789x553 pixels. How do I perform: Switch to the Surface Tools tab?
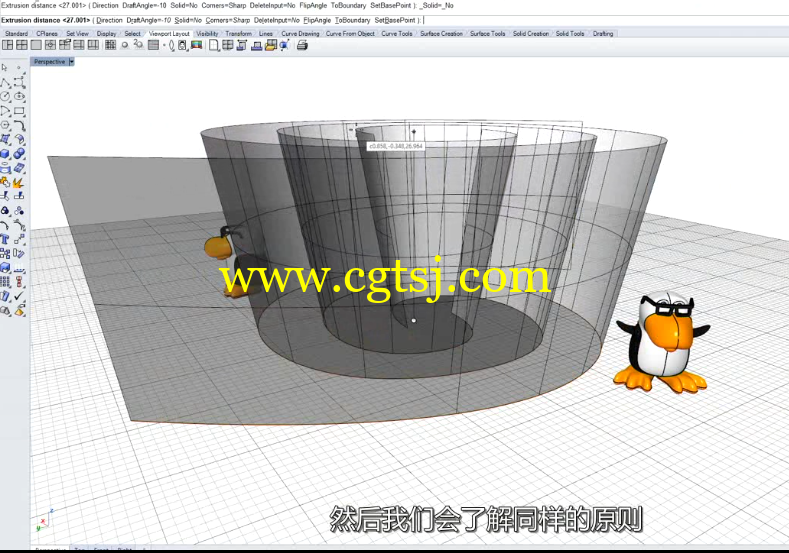pos(488,34)
